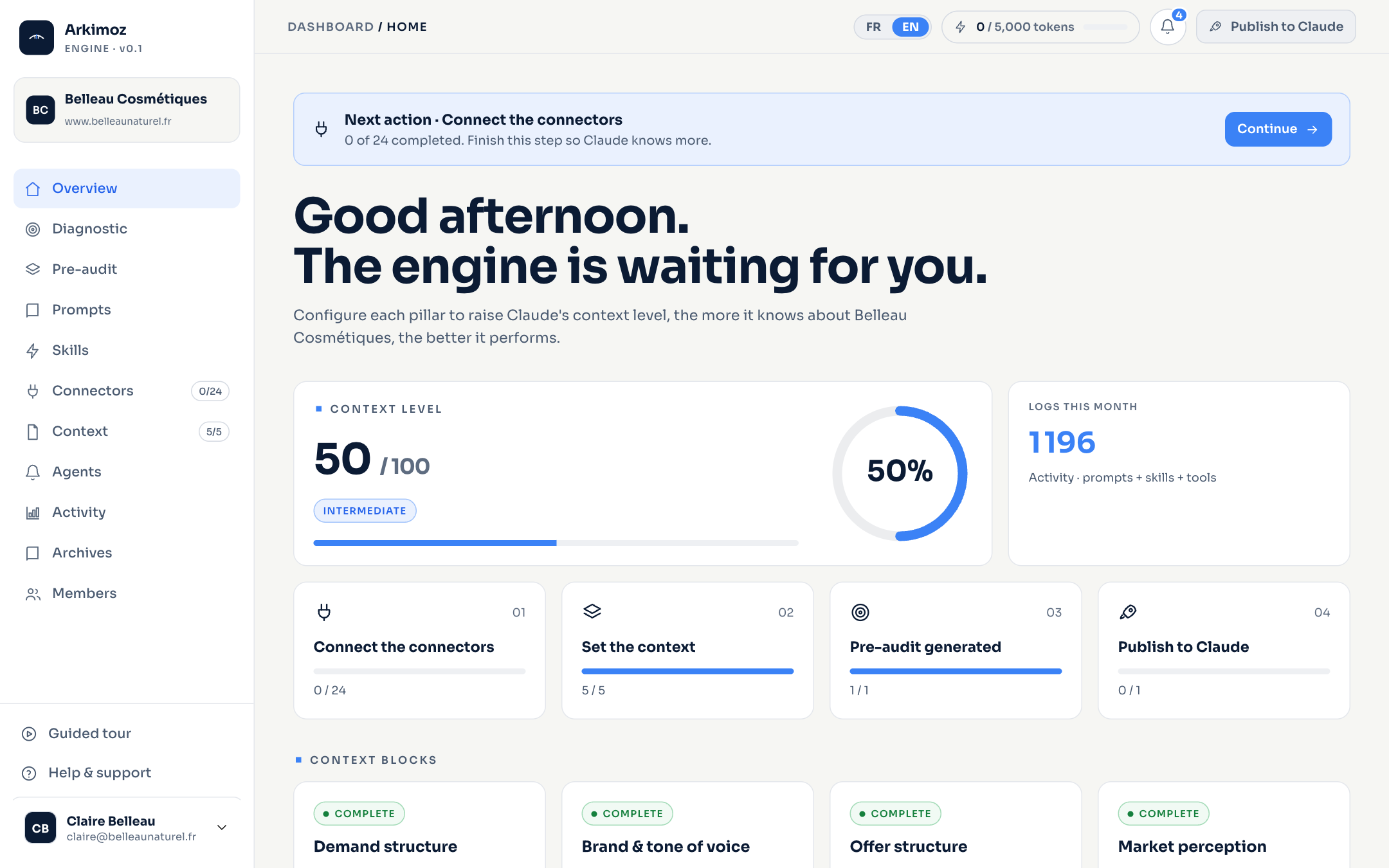Open the Market perception context block
The width and height of the screenshot is (1389, 868).
1224,826
